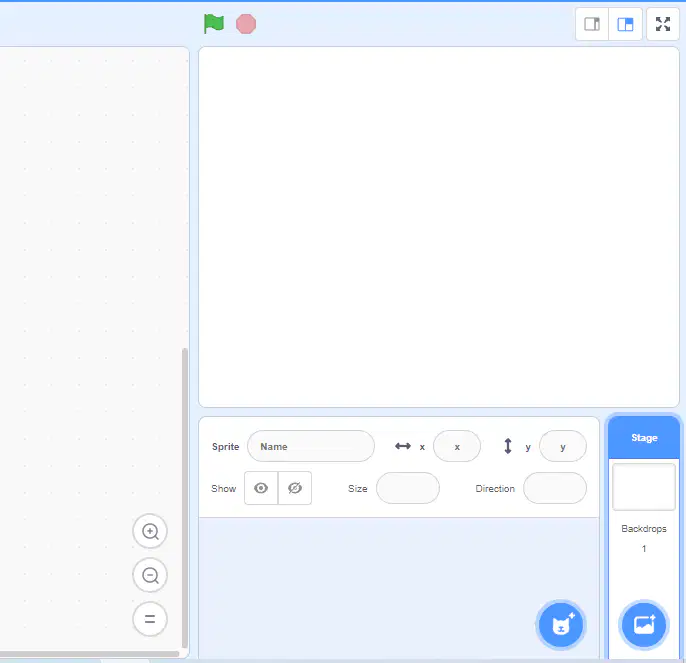Viewport: 686px width, 663px height.
Task: Hide the sprite with crossed eye icon
Action: [x=295, y=488]
